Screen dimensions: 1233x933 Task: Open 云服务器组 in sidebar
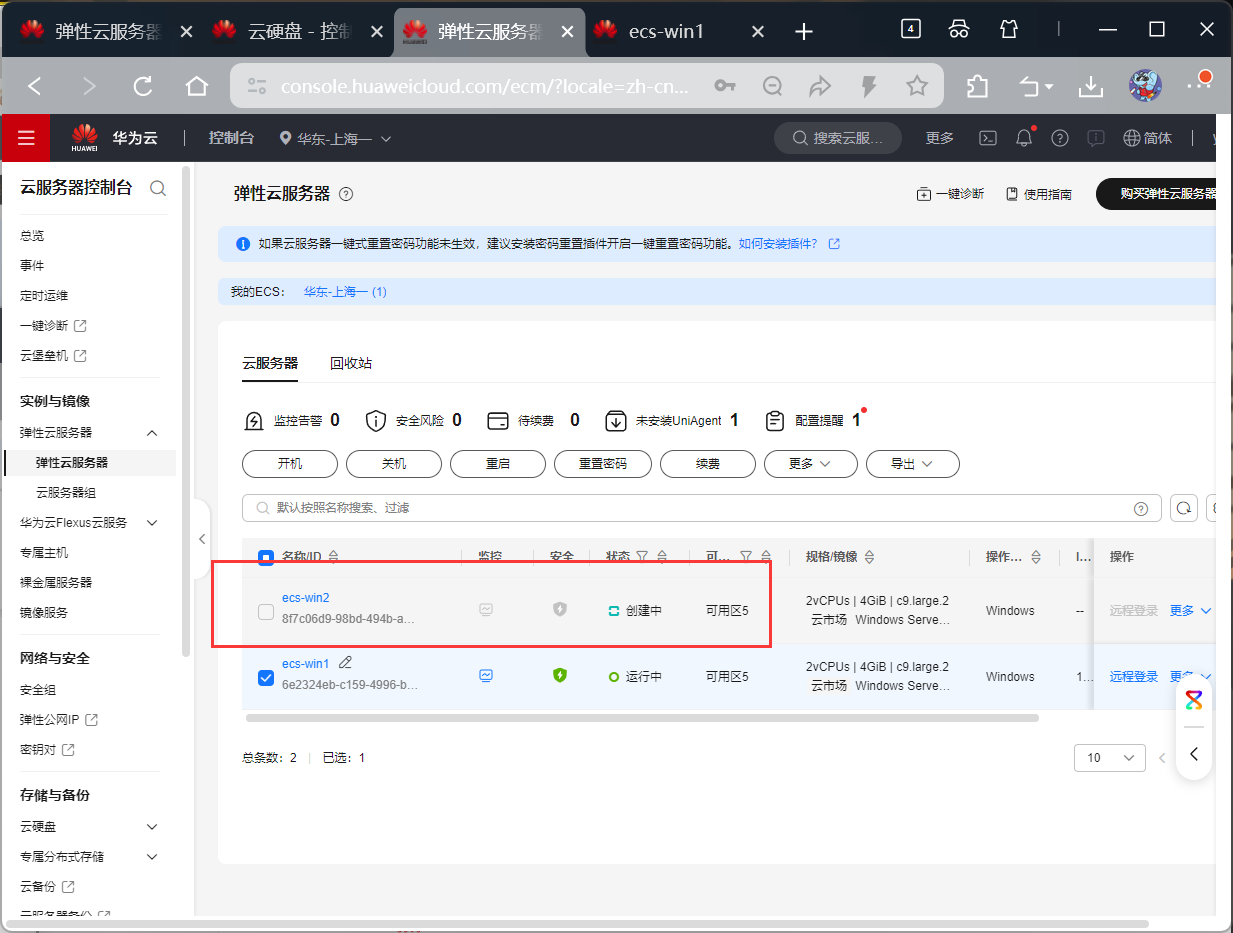pos(66,493)
